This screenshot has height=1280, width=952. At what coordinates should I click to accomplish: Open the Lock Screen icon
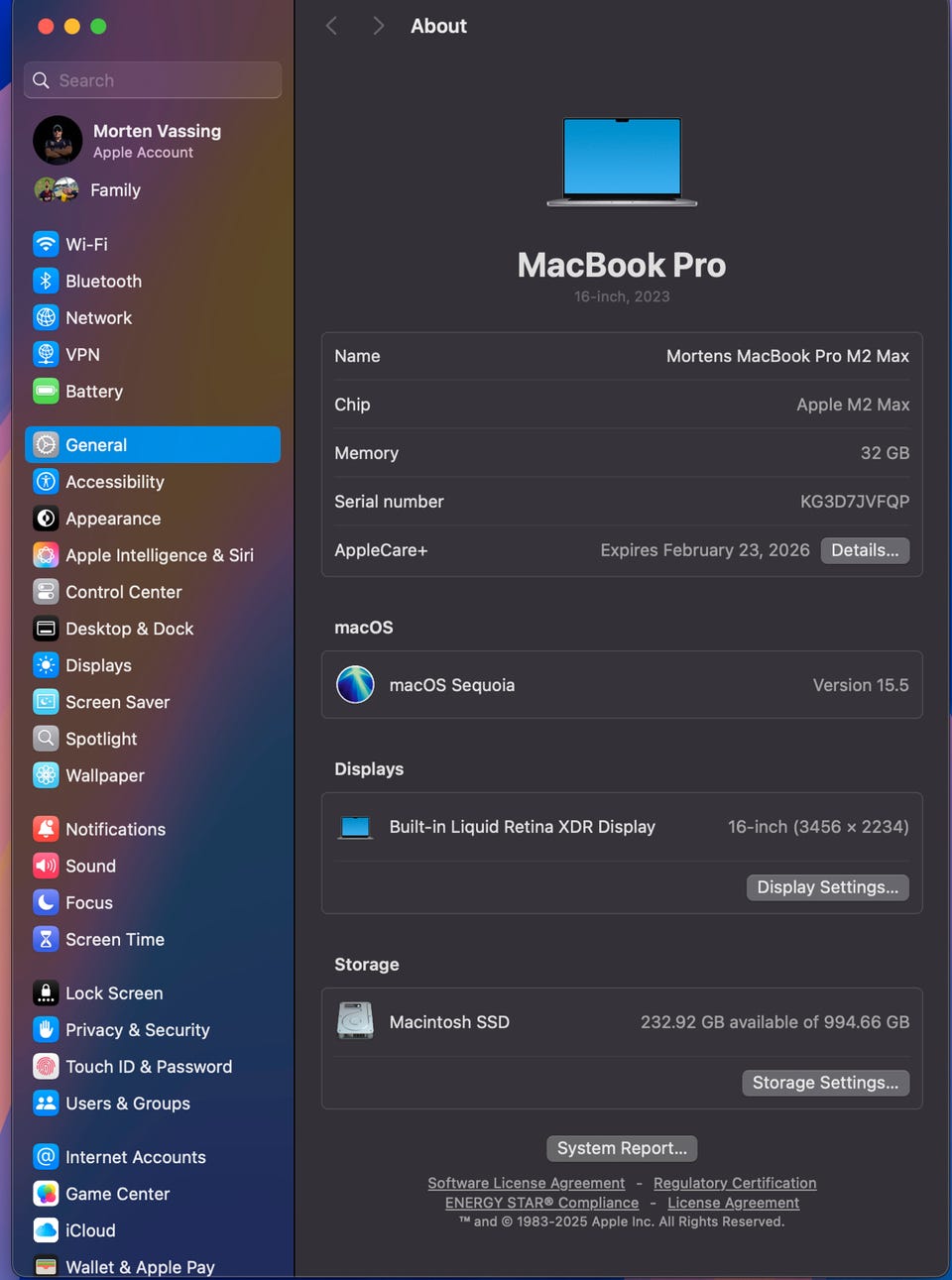pyautogui.click(x=46, y=992)
